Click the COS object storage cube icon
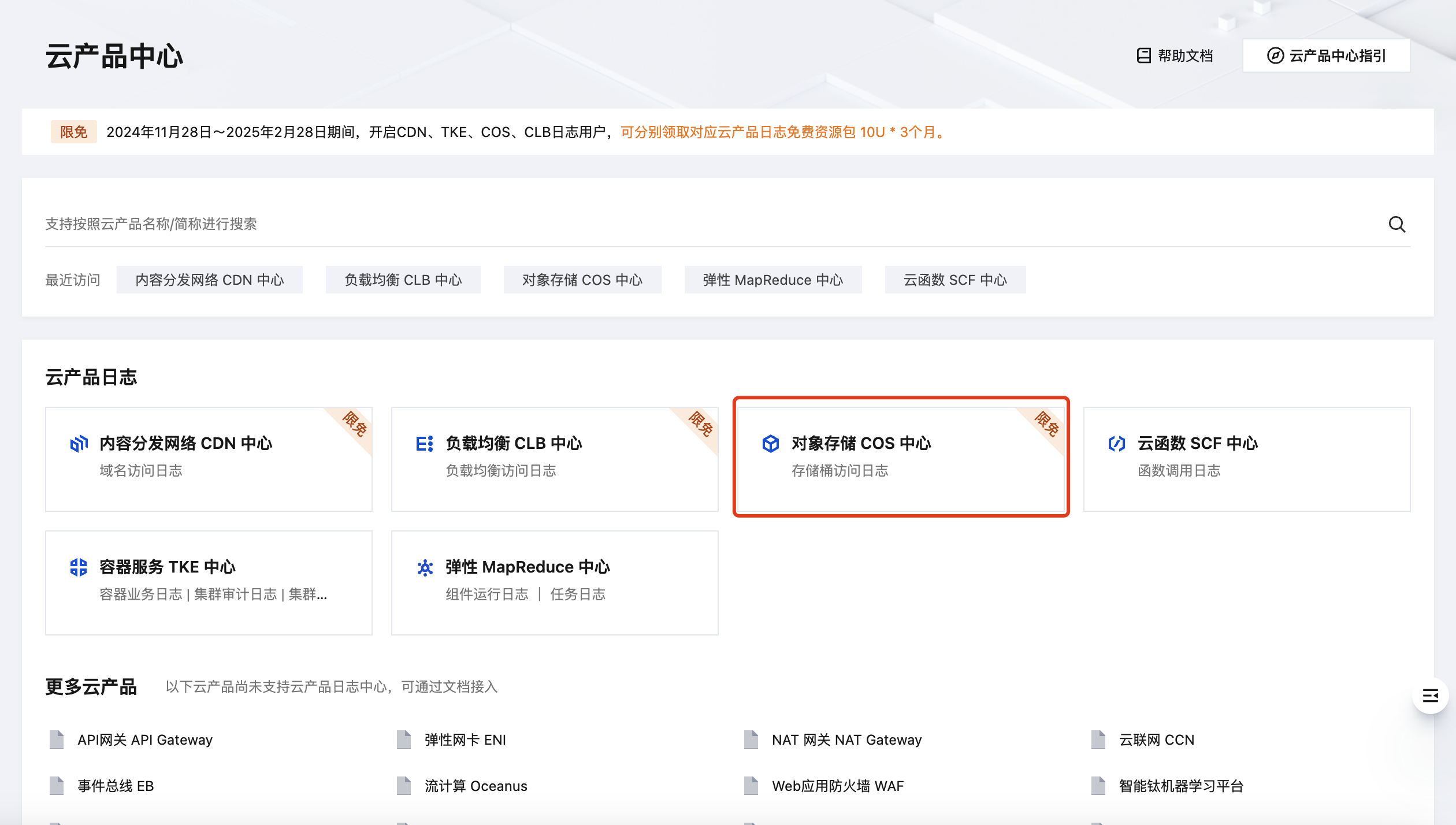The image size is (1456, 825). [x=771, y=444]
